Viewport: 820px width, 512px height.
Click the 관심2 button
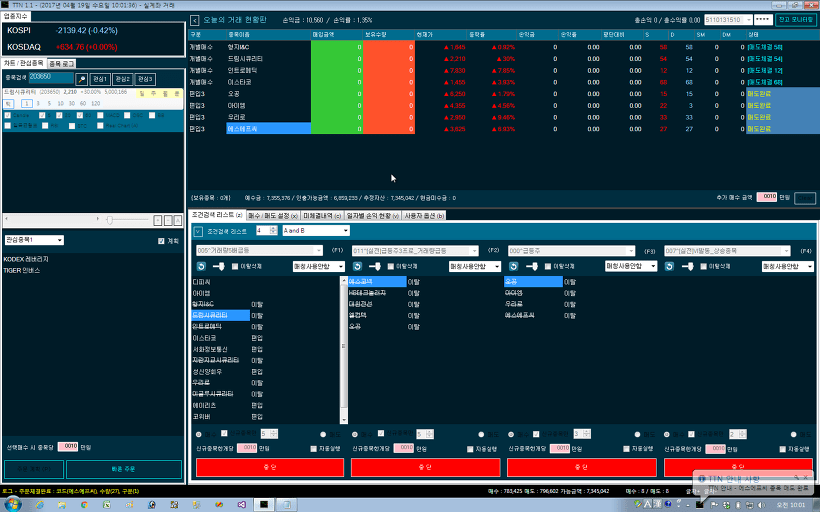[x=122, y=79]
